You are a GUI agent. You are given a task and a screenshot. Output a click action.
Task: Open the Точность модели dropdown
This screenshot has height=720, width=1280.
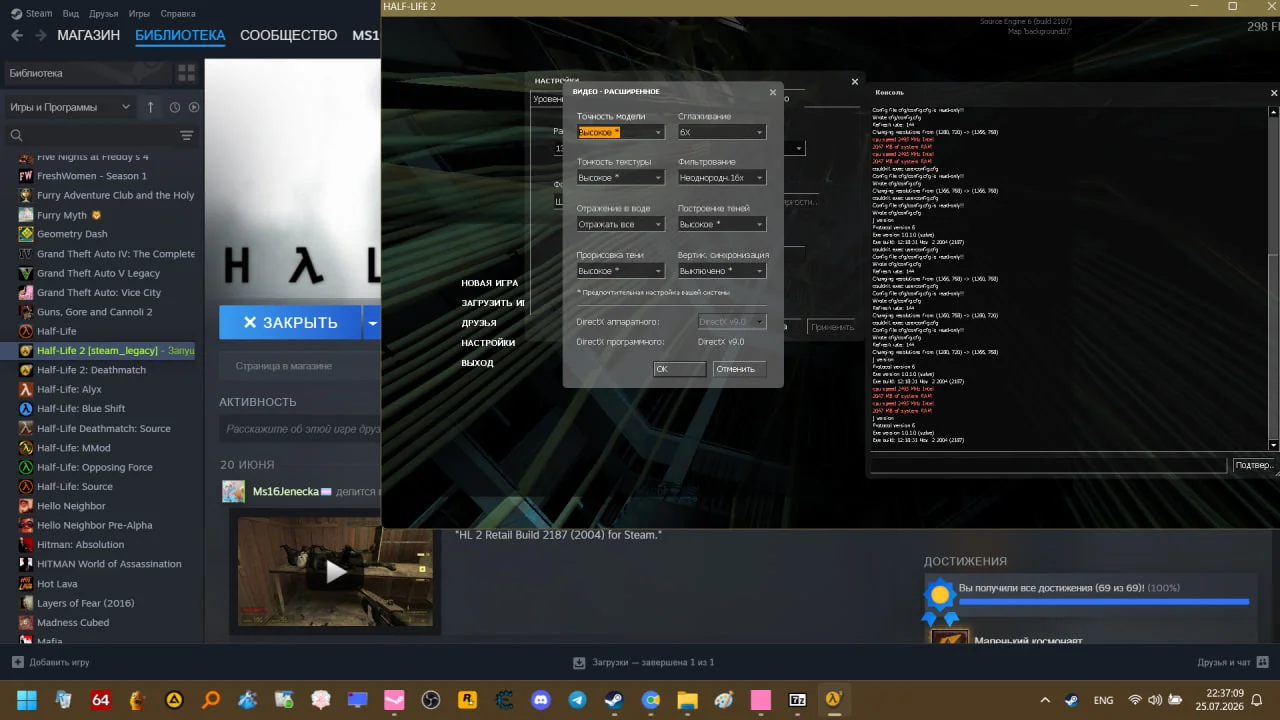[x=620, y=132]
